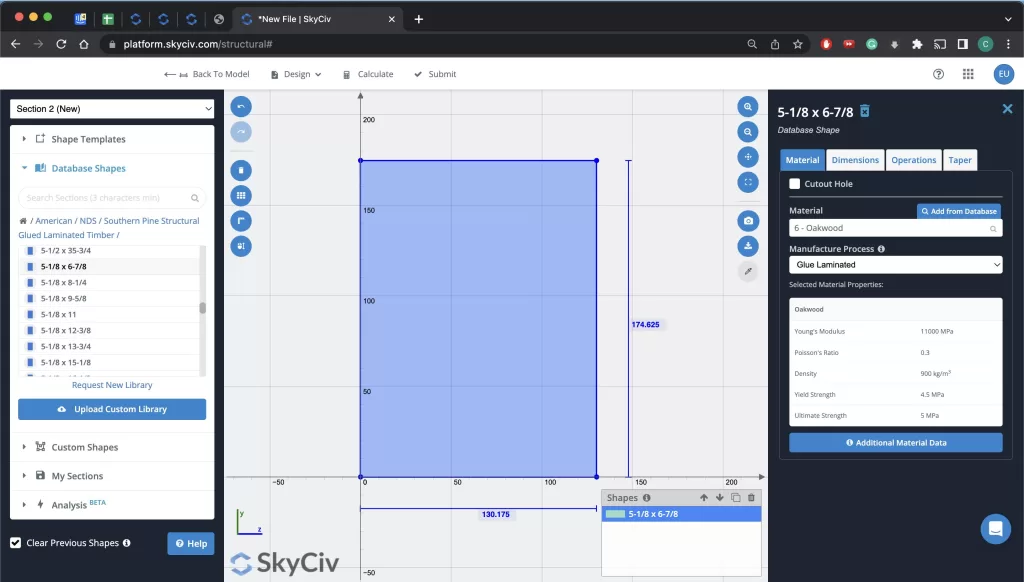Zoom in on the canvas
1024x582 pixels.
[748, 106]
